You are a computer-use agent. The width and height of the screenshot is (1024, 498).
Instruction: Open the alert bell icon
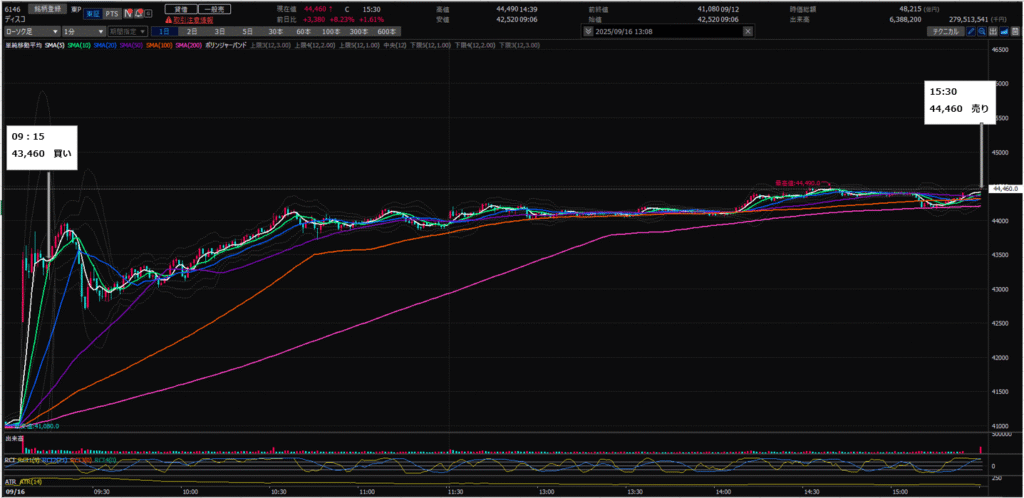[138, 13]
